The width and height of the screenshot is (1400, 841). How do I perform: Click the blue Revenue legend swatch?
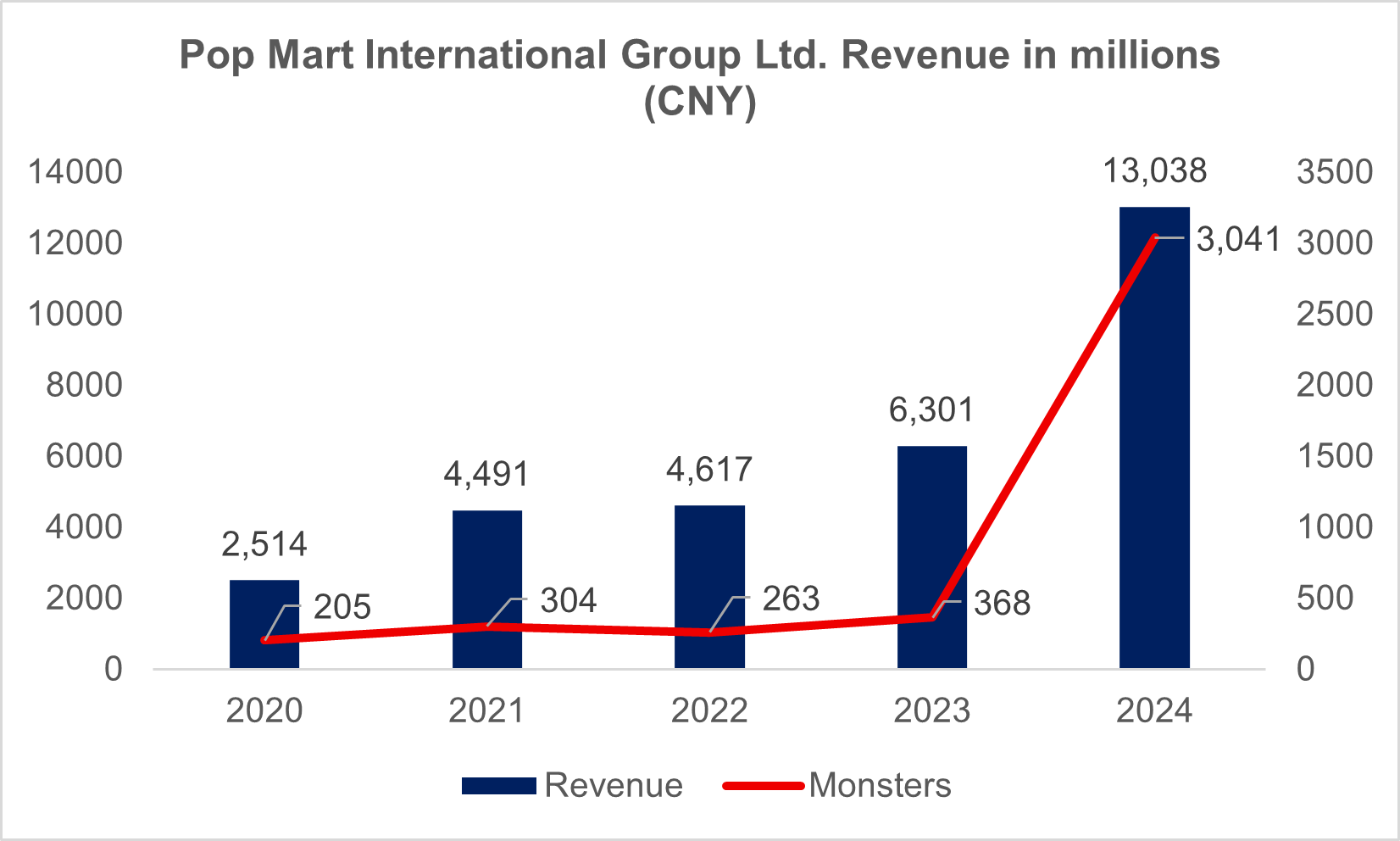(x=498, y=786)
